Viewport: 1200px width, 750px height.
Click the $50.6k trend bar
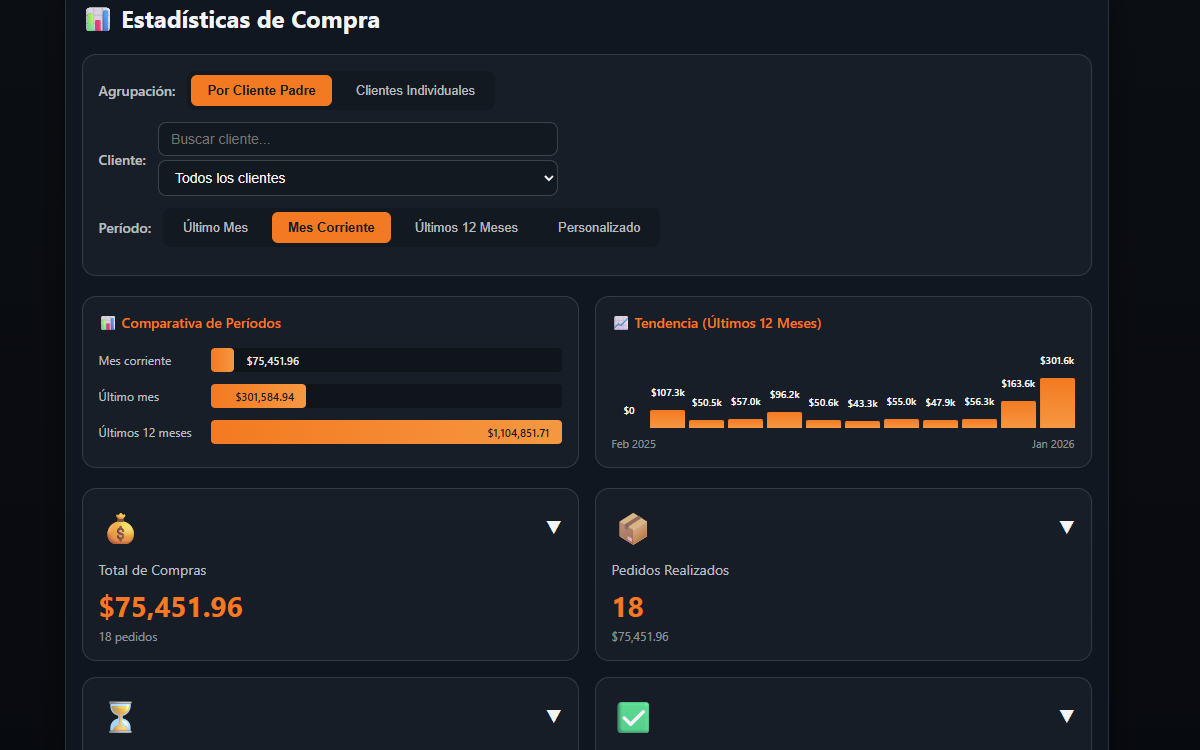[823, 424]
